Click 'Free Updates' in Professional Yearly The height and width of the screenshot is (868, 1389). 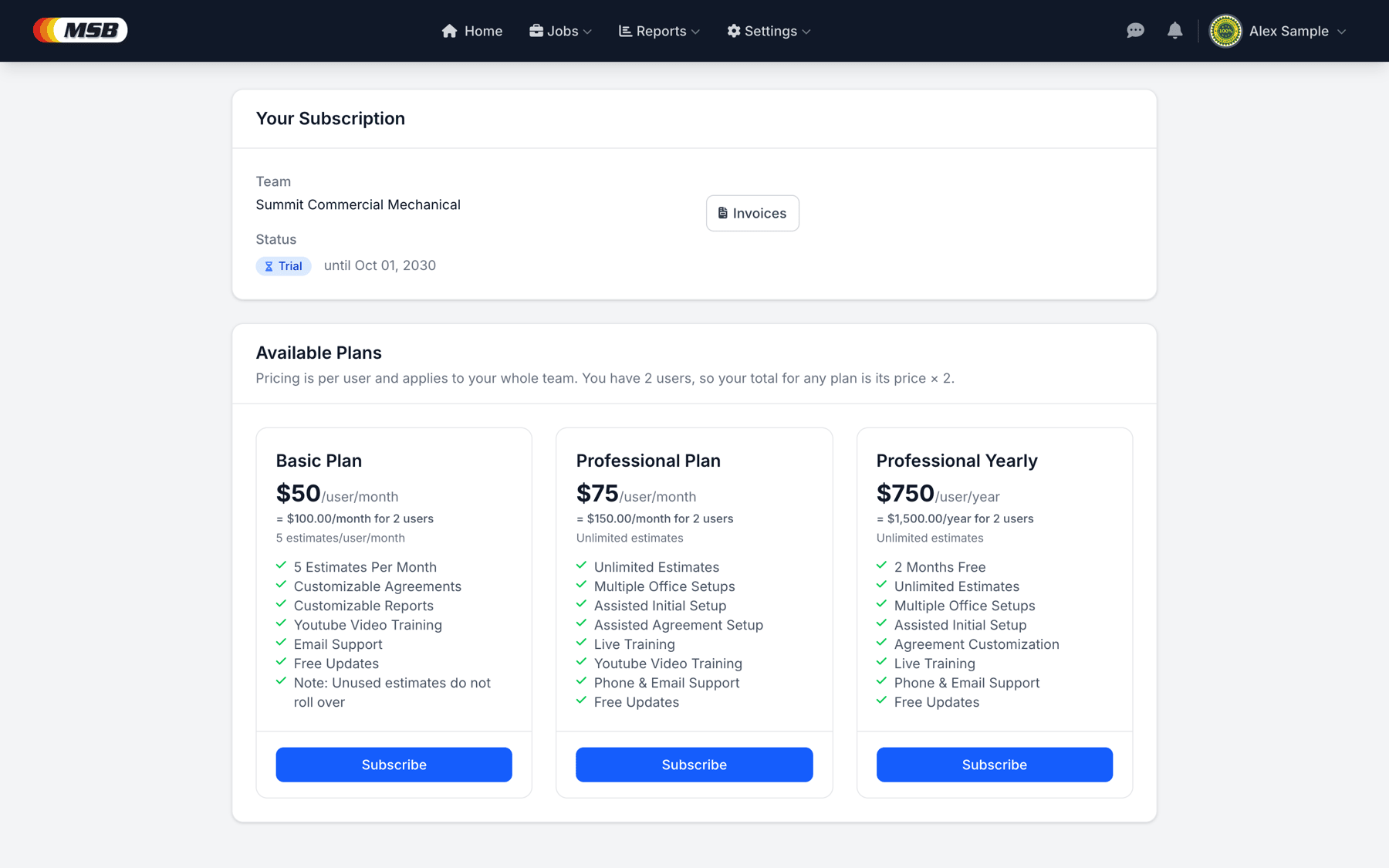[x=937, y=702]
